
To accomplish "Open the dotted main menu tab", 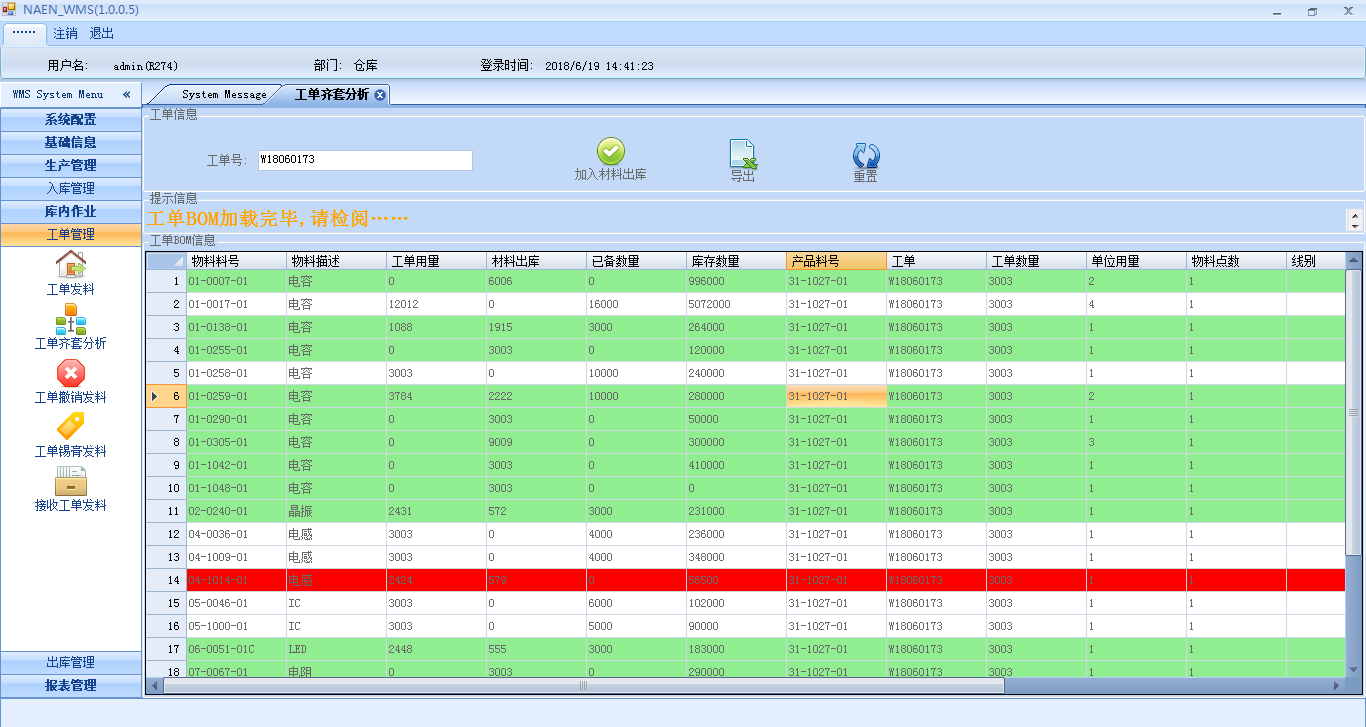I will coord(24,33).
